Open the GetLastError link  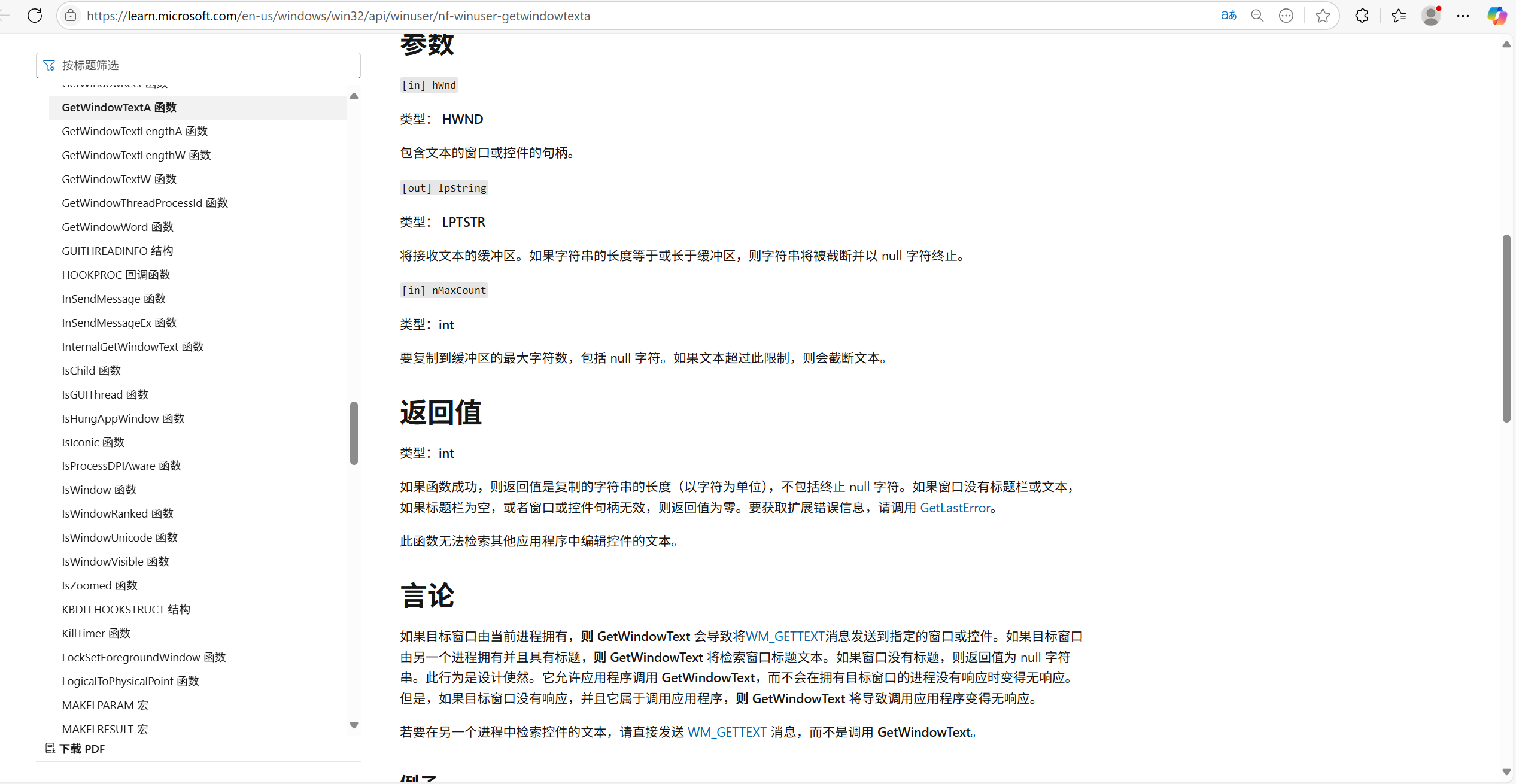point(955,508)
